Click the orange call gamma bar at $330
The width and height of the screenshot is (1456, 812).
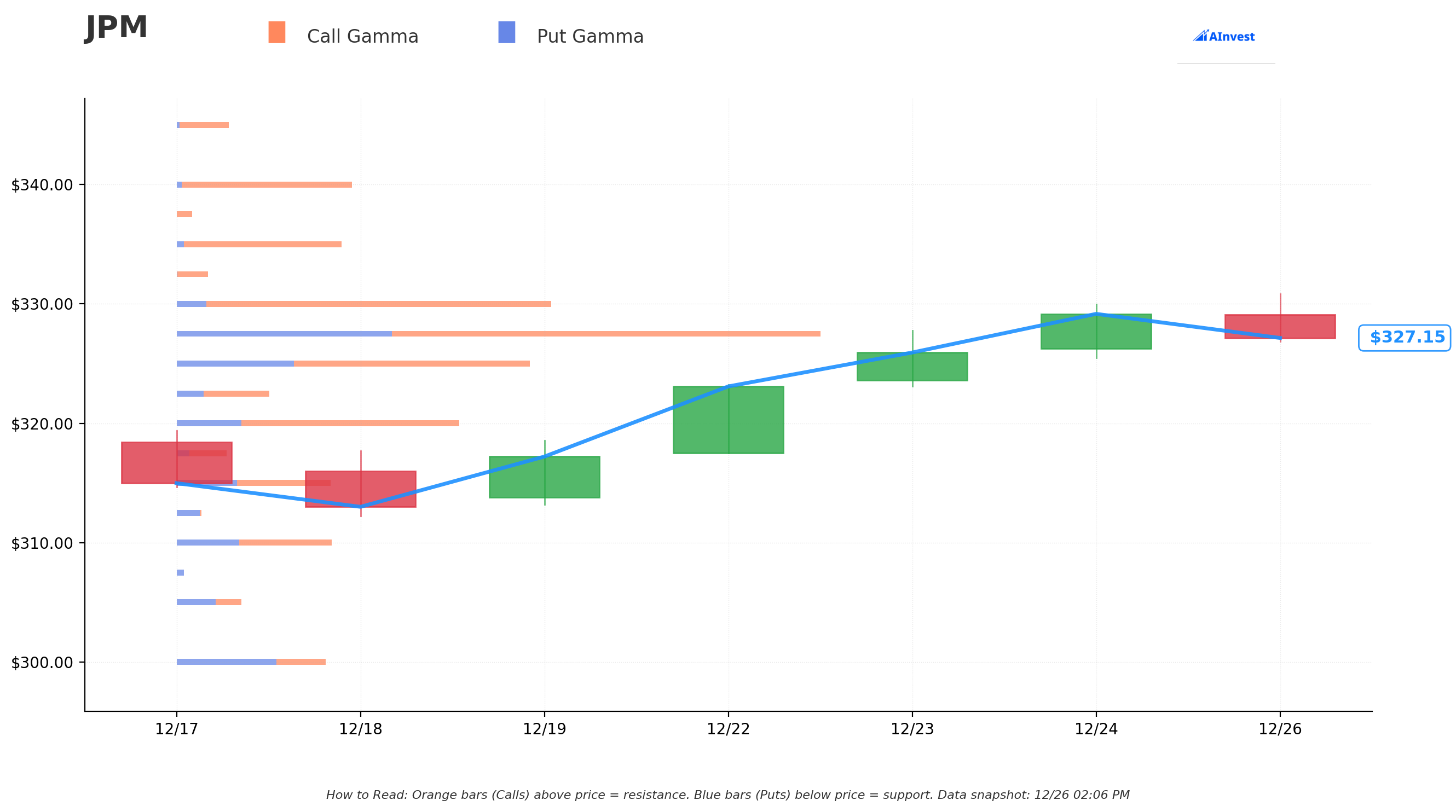[x=379, y=304]
